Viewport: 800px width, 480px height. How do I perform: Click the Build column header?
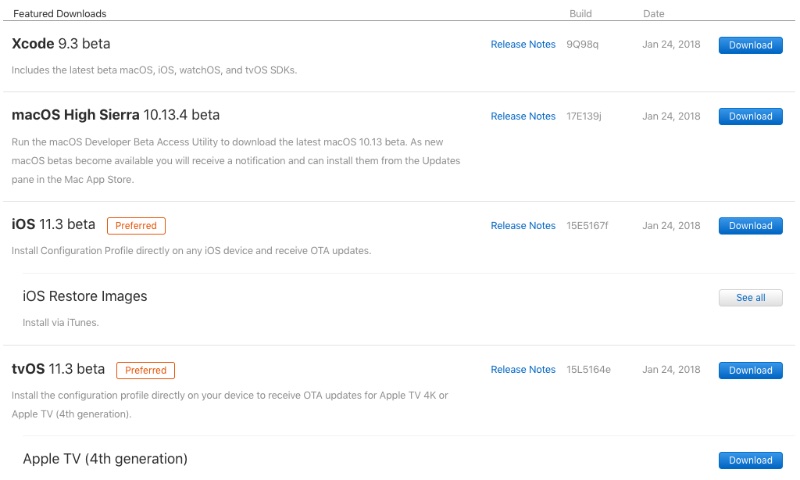(580, 14)
